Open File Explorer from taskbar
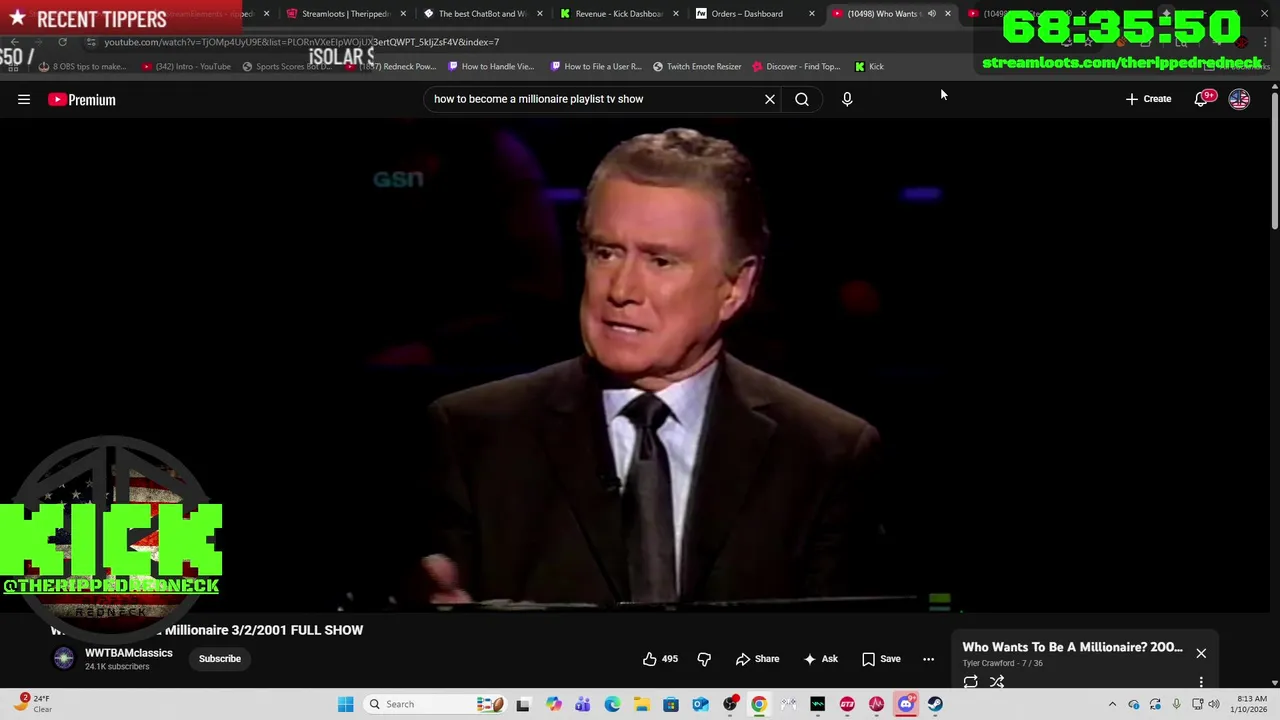 pyautogui.click(x=641, y=704)
